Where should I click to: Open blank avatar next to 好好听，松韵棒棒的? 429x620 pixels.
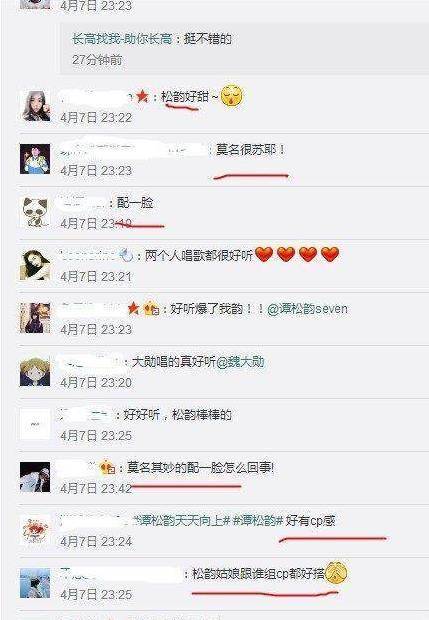[x=35, y=424]
